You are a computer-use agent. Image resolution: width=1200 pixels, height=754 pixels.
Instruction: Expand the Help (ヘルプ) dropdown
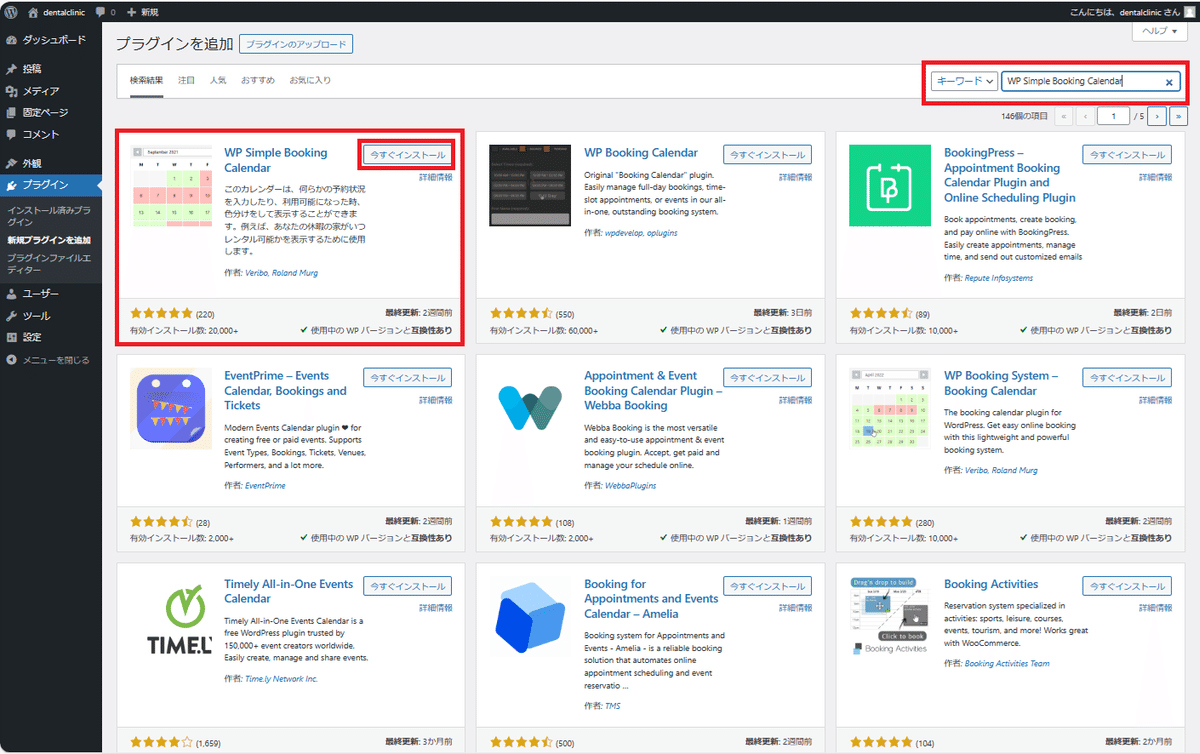tap(1159, 31)
